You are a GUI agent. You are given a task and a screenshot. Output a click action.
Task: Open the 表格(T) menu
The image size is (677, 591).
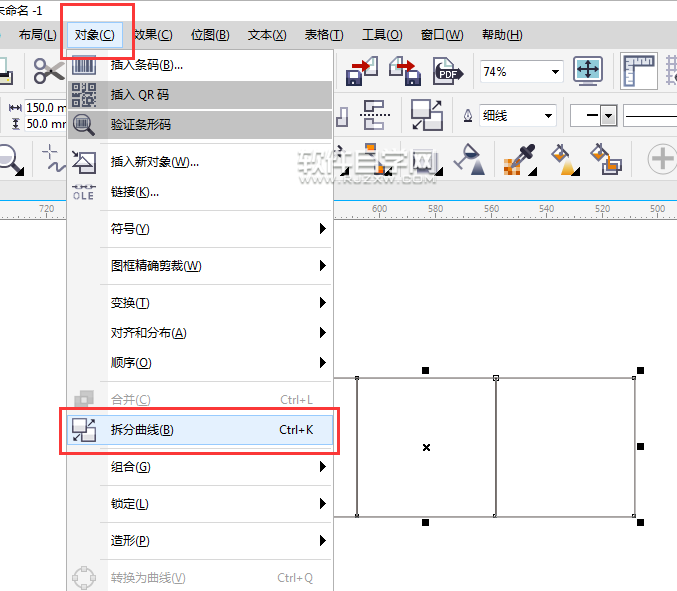[x=324, y=35]
